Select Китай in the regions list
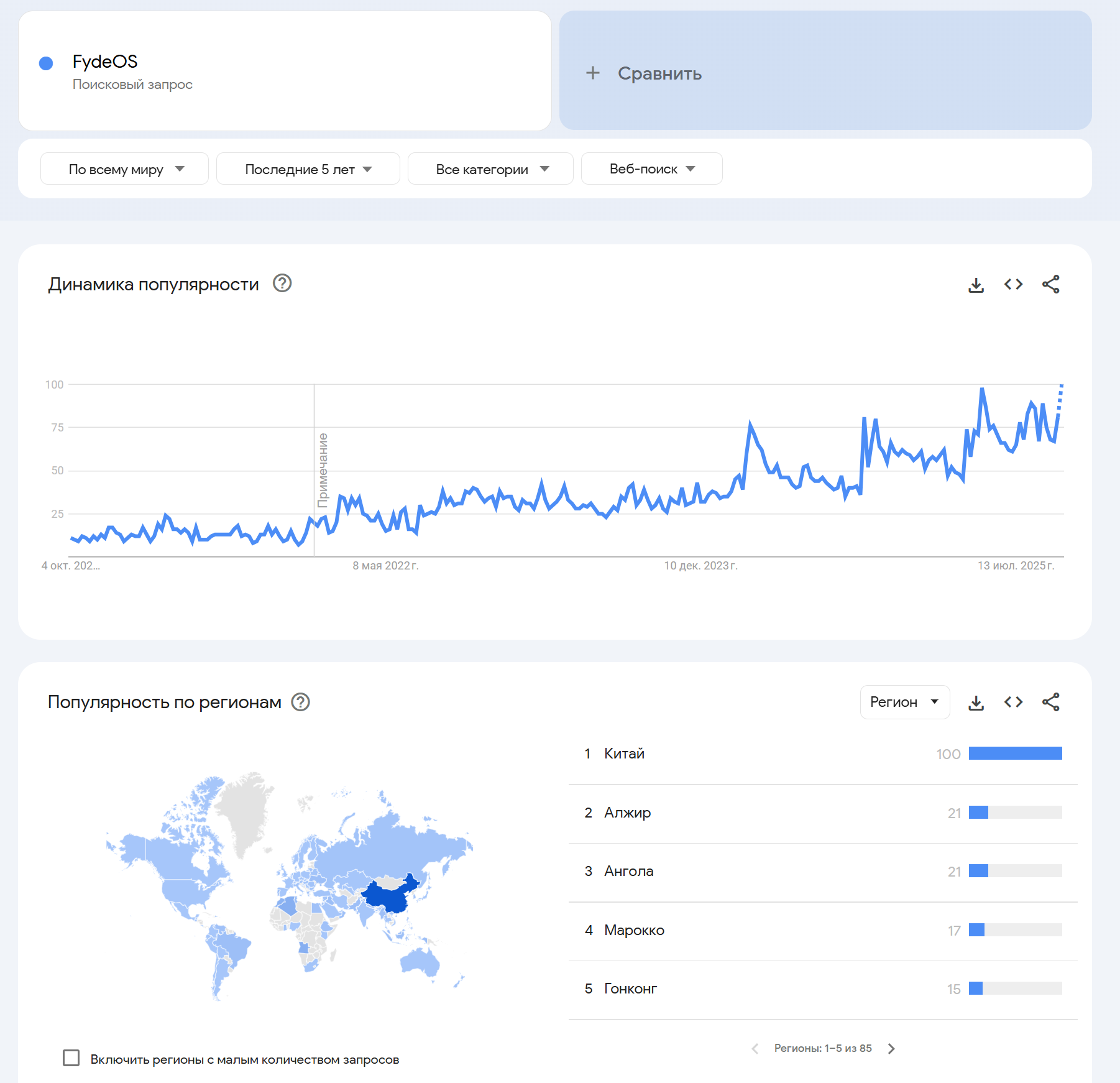Screen dimensions: 1120x1083 624,753
